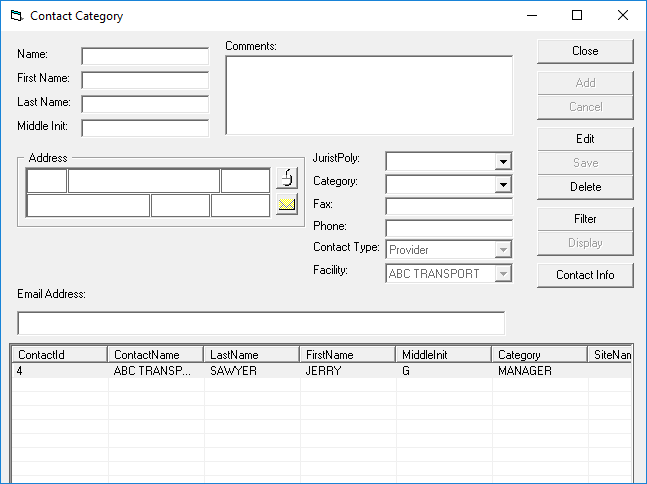Image resolution: width=647 pixels, height=484 pixels.
Task: Select the ABC TRANSP... contact name cell
Action: [156, 371]
